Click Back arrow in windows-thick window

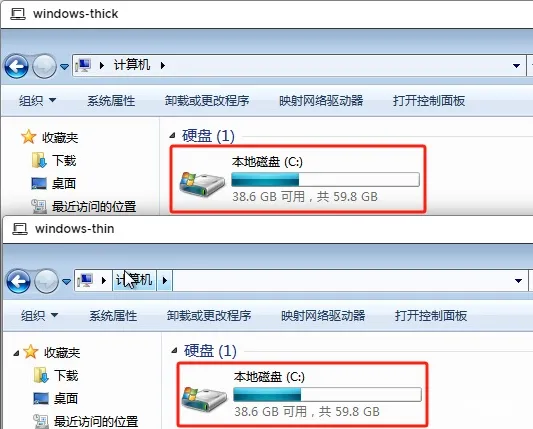pos(16,66)
